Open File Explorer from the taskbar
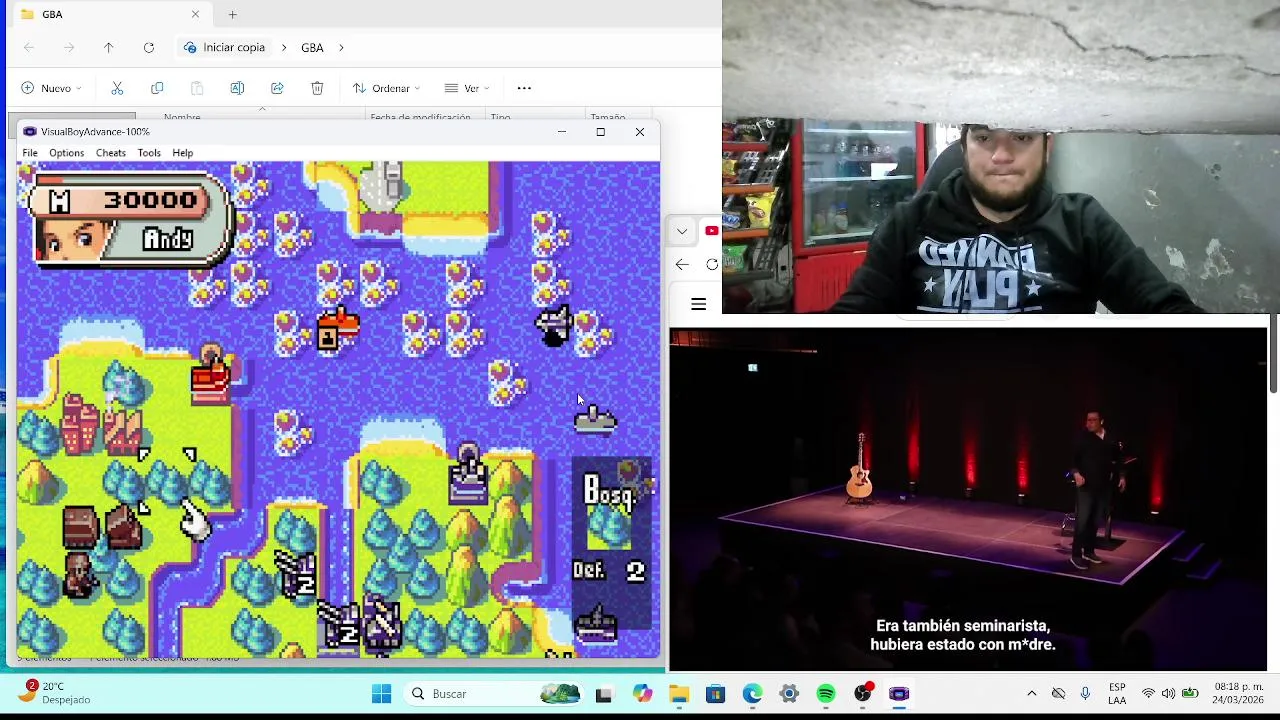The image size is (1280, 720). 679,694
